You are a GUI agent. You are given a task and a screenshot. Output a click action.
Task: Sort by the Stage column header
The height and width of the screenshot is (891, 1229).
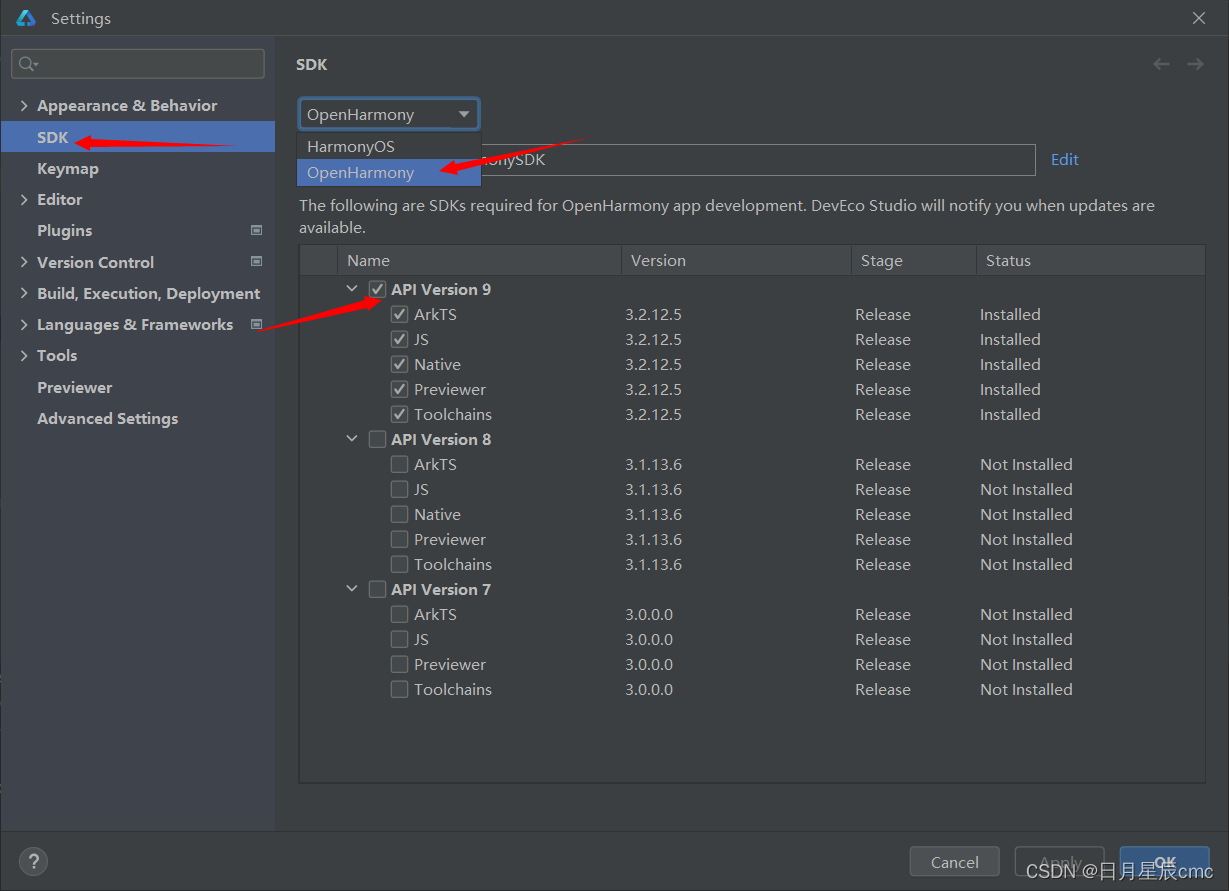point(913,260)
